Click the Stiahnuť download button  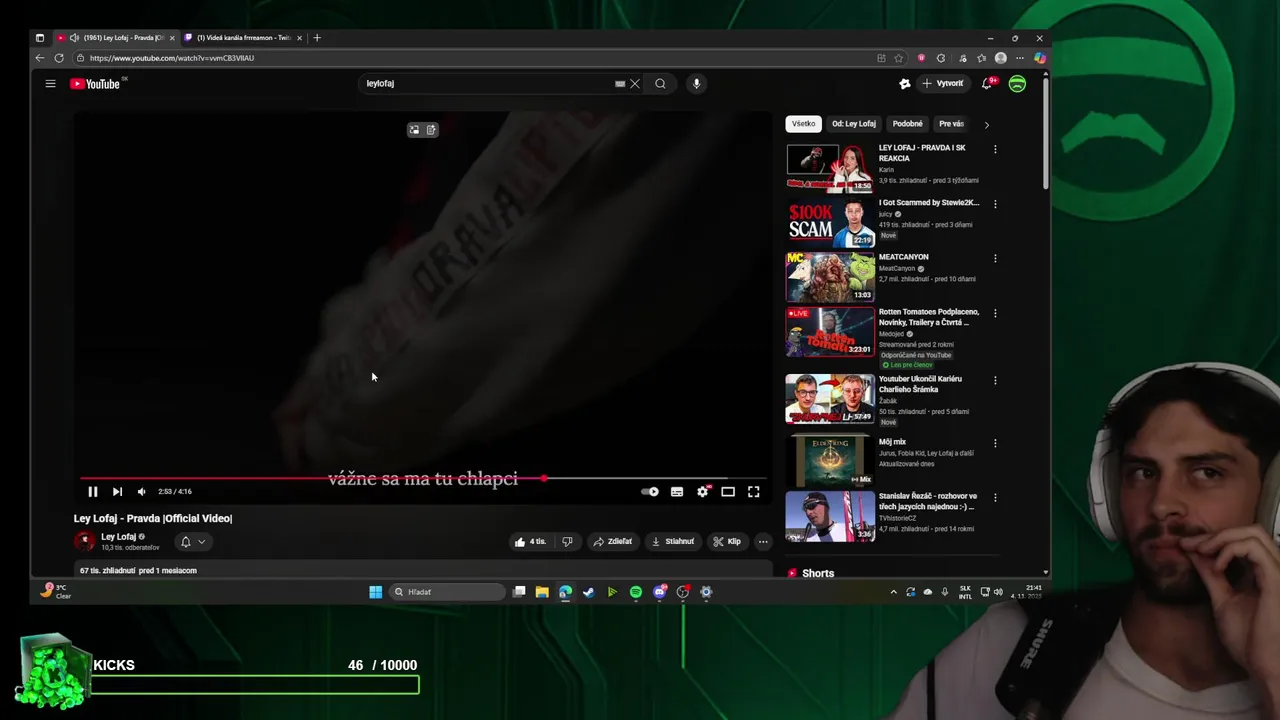pyautogui.click(x=672, y=542)
